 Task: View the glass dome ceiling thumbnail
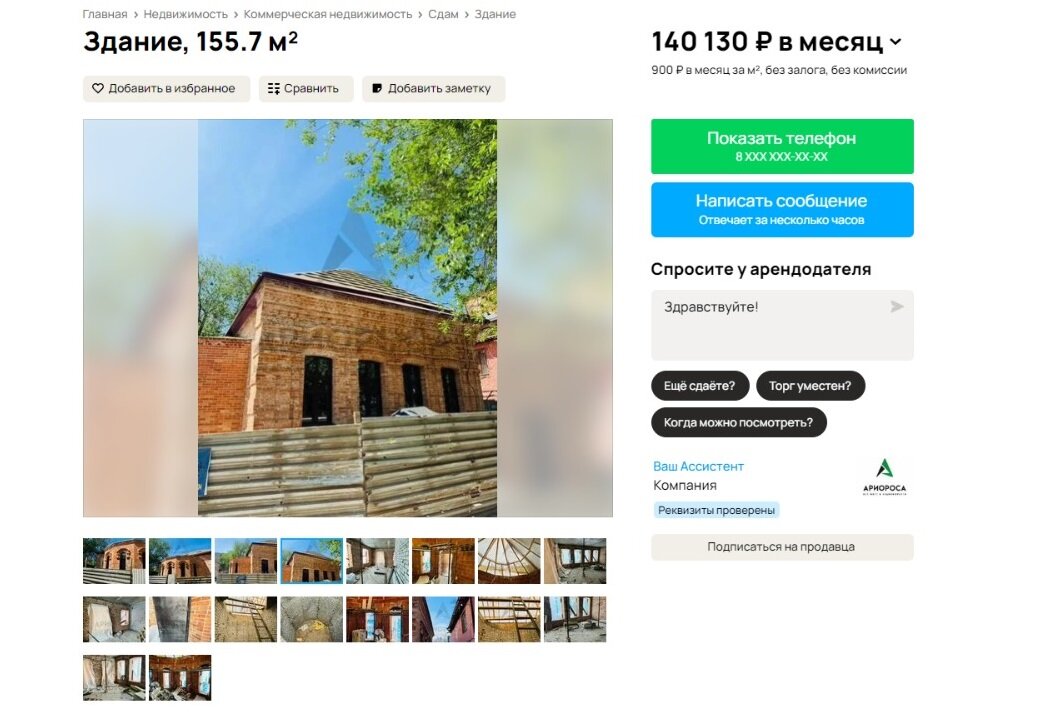click(509, 561)
